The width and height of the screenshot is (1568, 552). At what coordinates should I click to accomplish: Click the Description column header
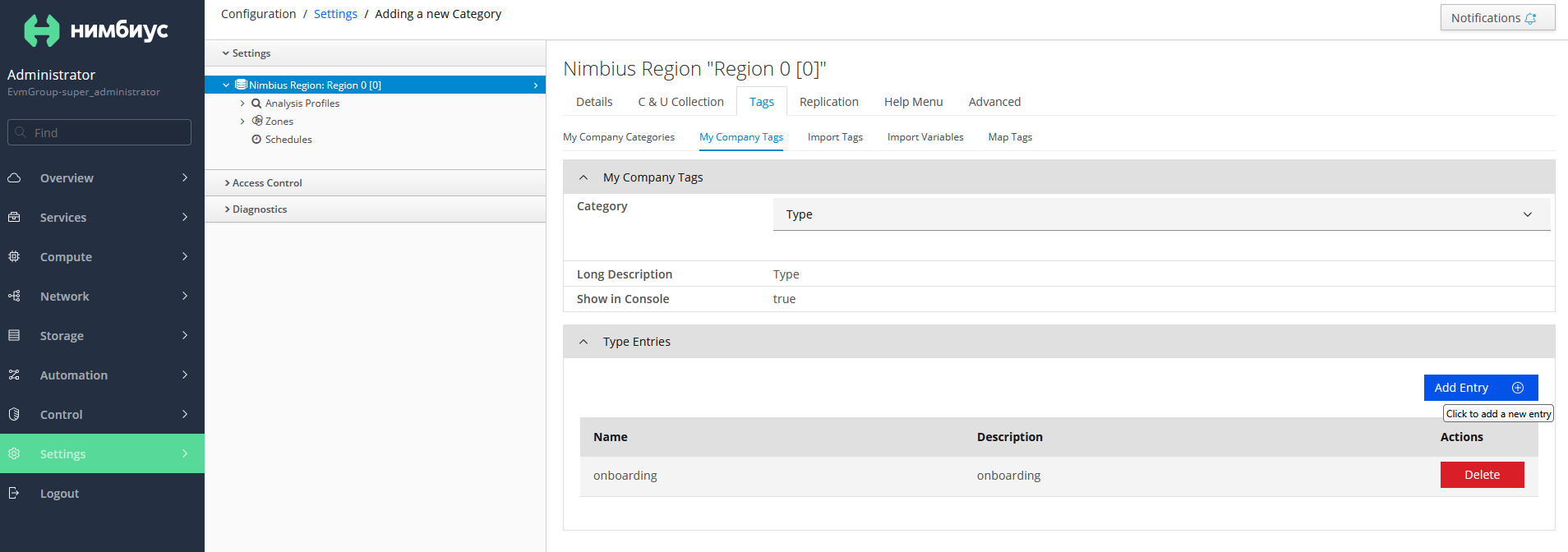click(x=1010, y=437)
